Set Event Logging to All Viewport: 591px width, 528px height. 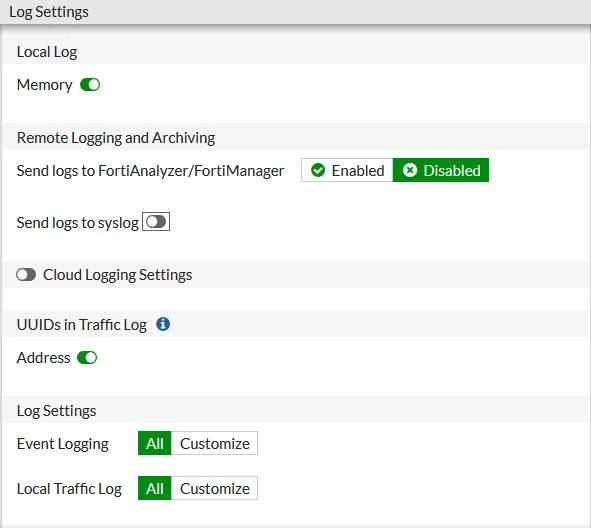[x=155, y=444]
